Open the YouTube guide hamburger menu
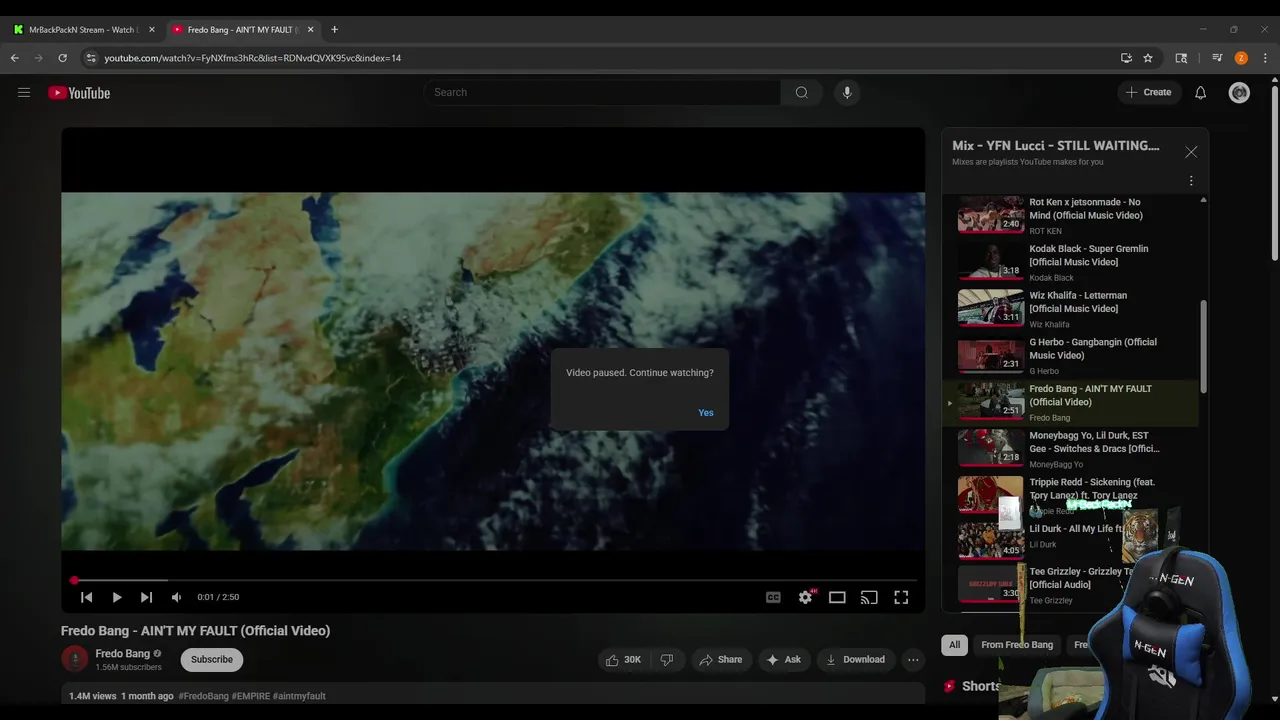The image size is (1280, 720). point(24,93)
